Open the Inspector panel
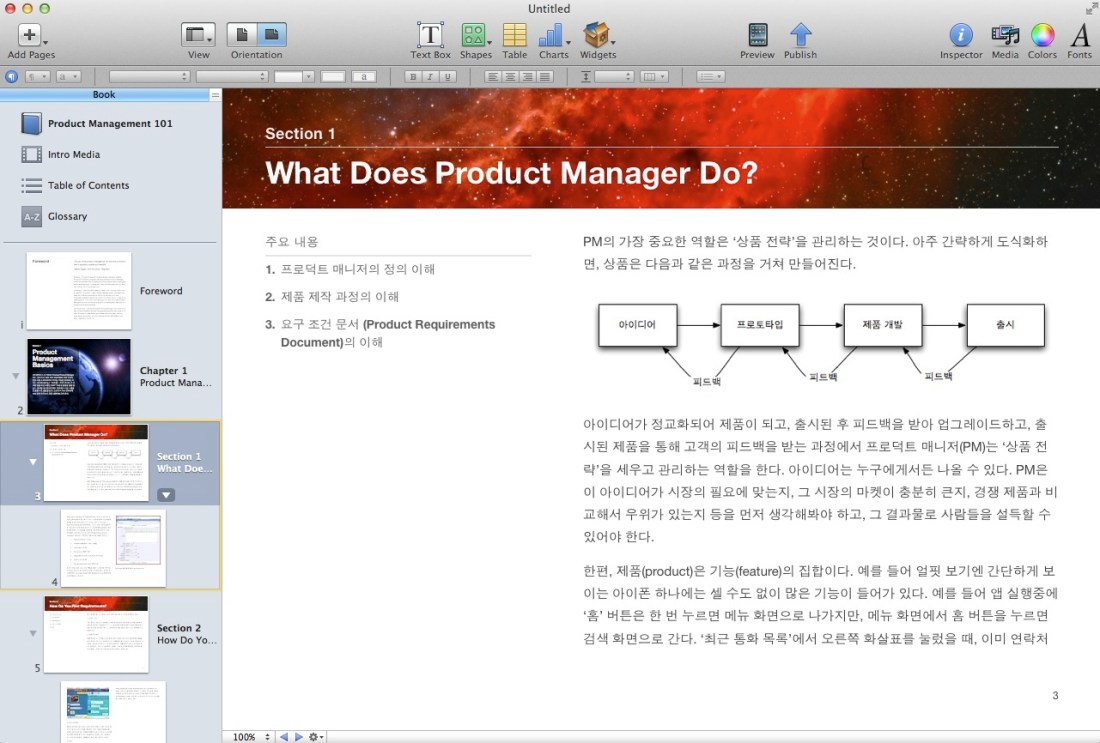Viewport: 1100px width, 743px height. [x=961, y=36]
